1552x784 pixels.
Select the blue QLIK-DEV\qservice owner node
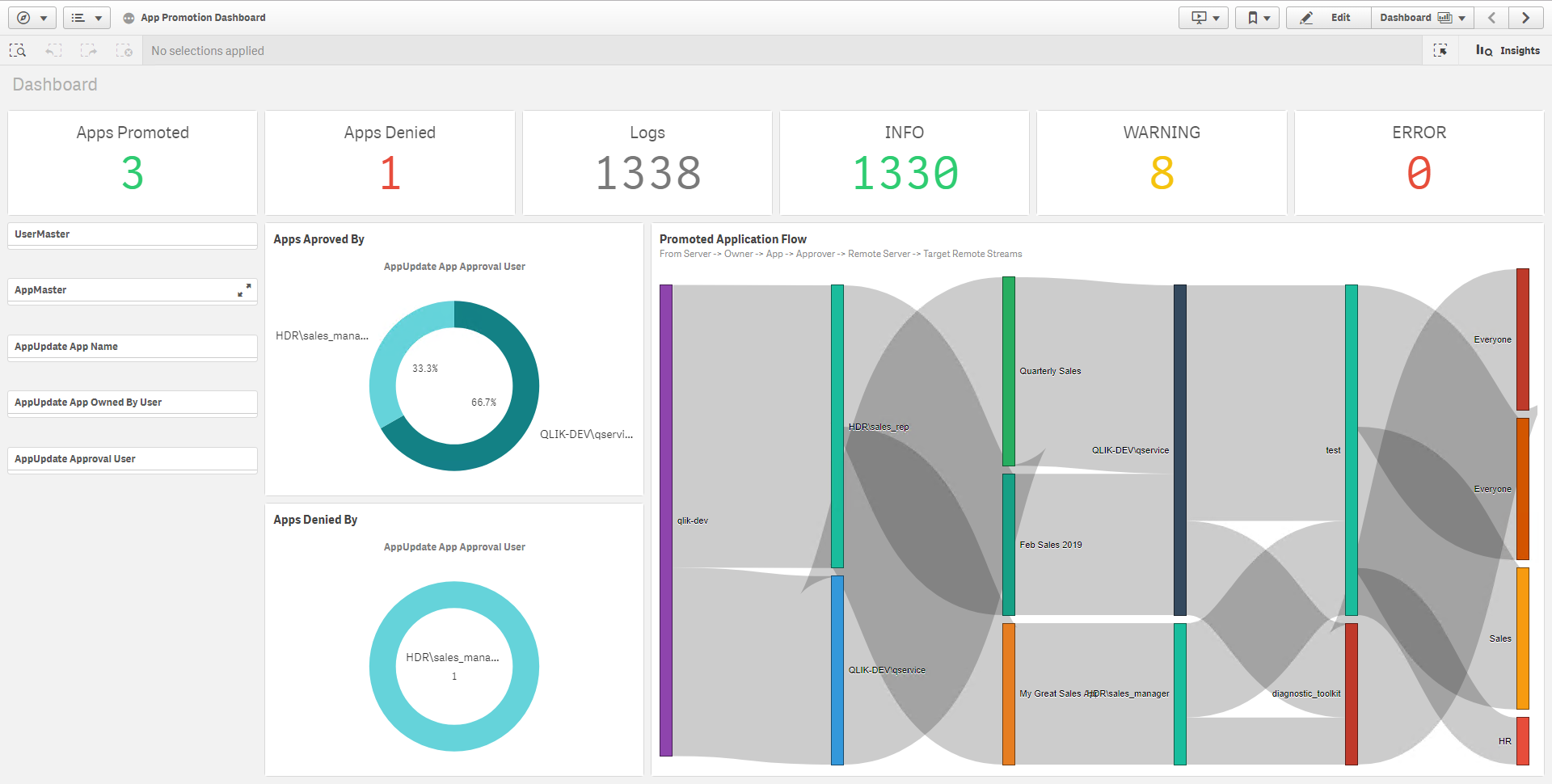pos(837,670)
